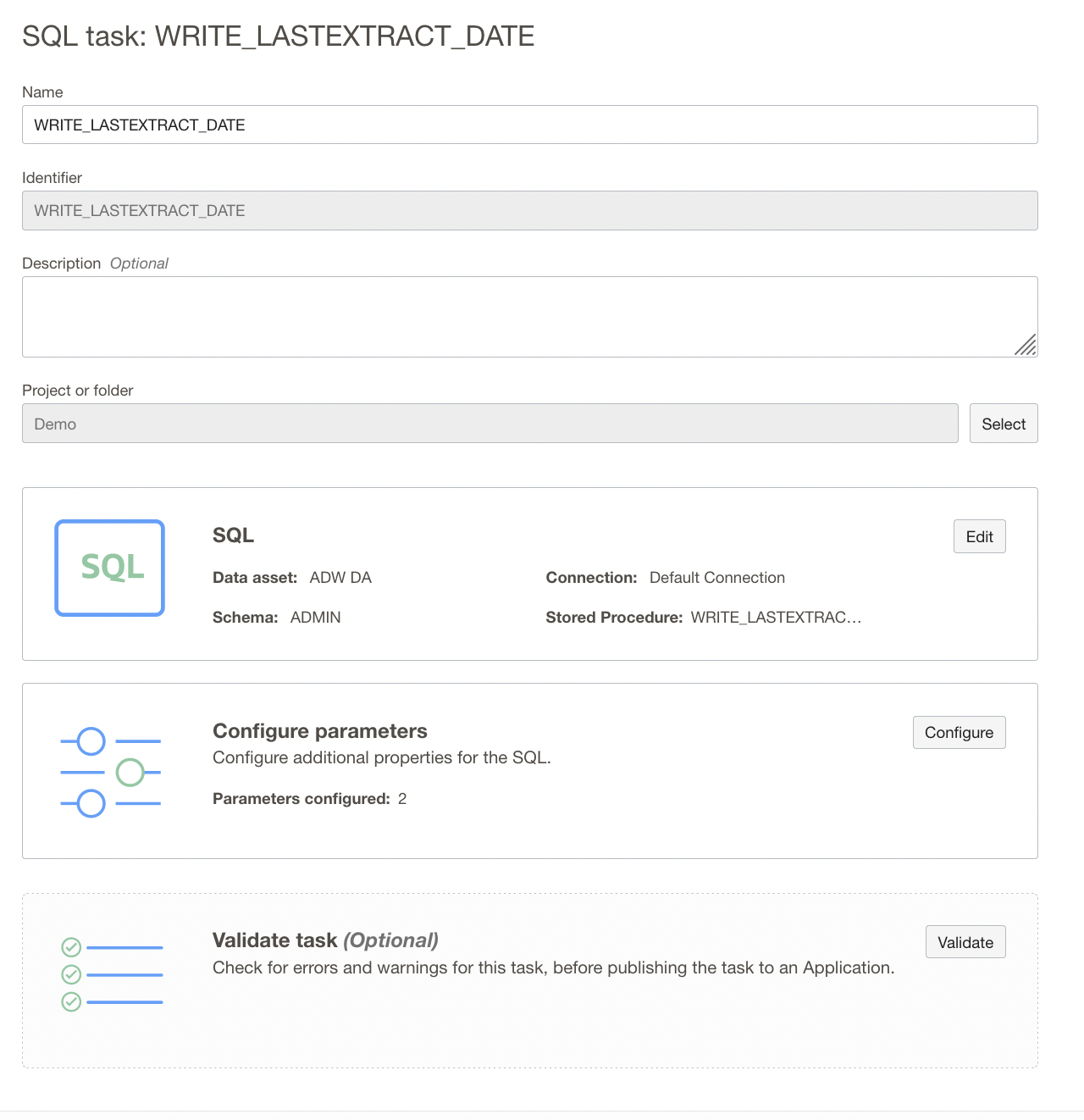The height and width of the screenshot is (1120, 1084).
Task: Edit the SQL stored procedure settings
Action: 979,536
